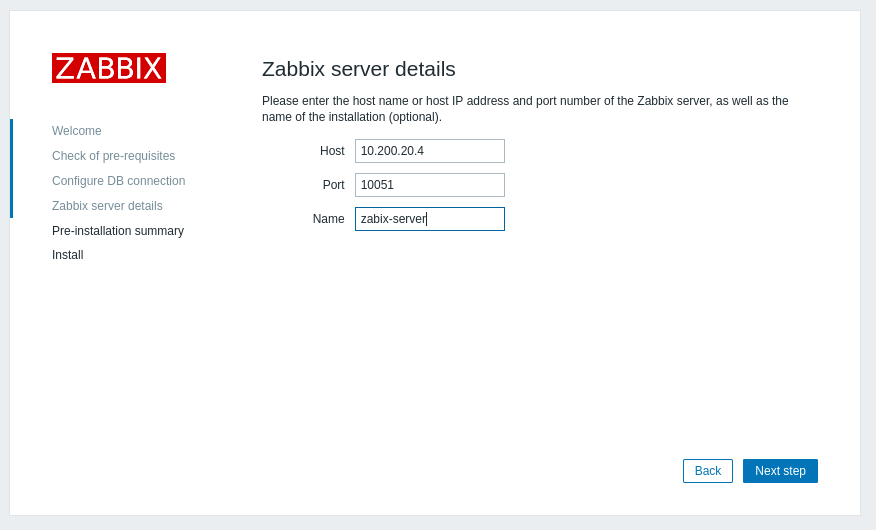
Task: Click the Name field containing zabix-server
Action: 429,219
